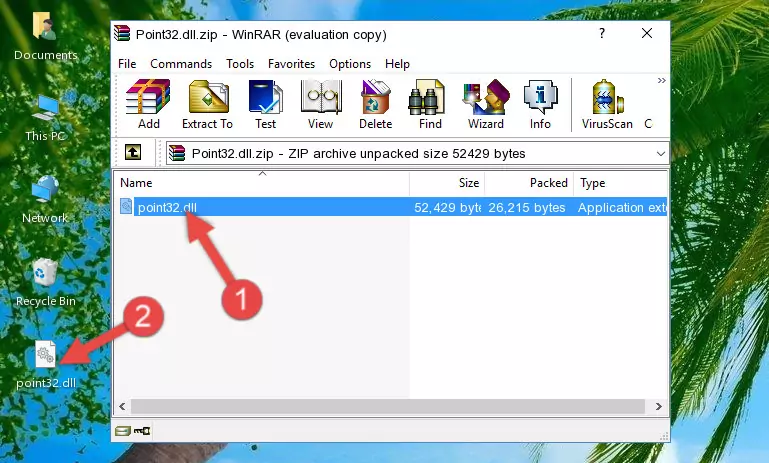The image size is (769, 463).
Task: Select the This PC desktop icon
Action: click(x=46, y=118)
